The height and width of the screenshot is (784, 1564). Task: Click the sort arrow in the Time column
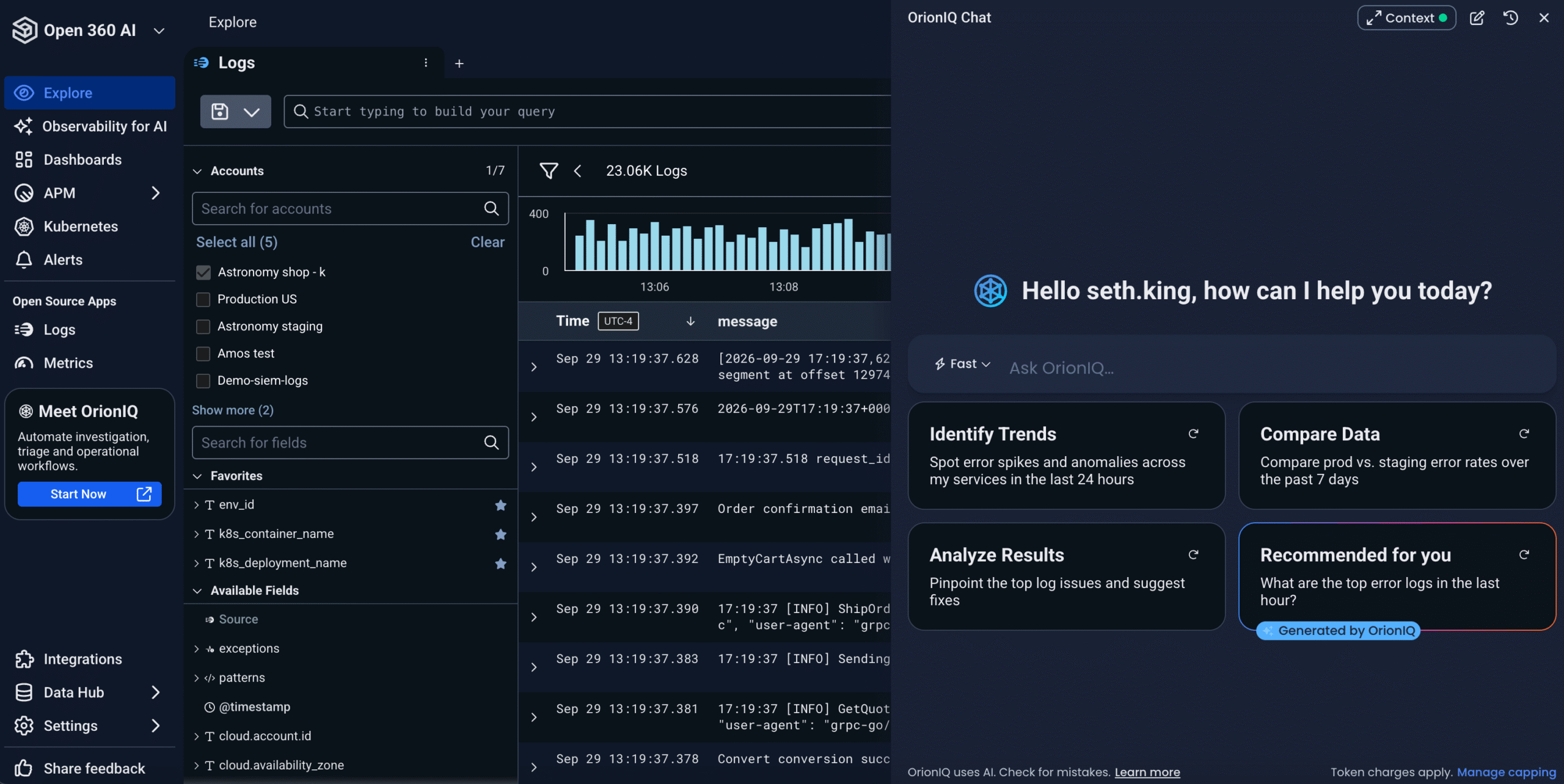pos(690,321)
